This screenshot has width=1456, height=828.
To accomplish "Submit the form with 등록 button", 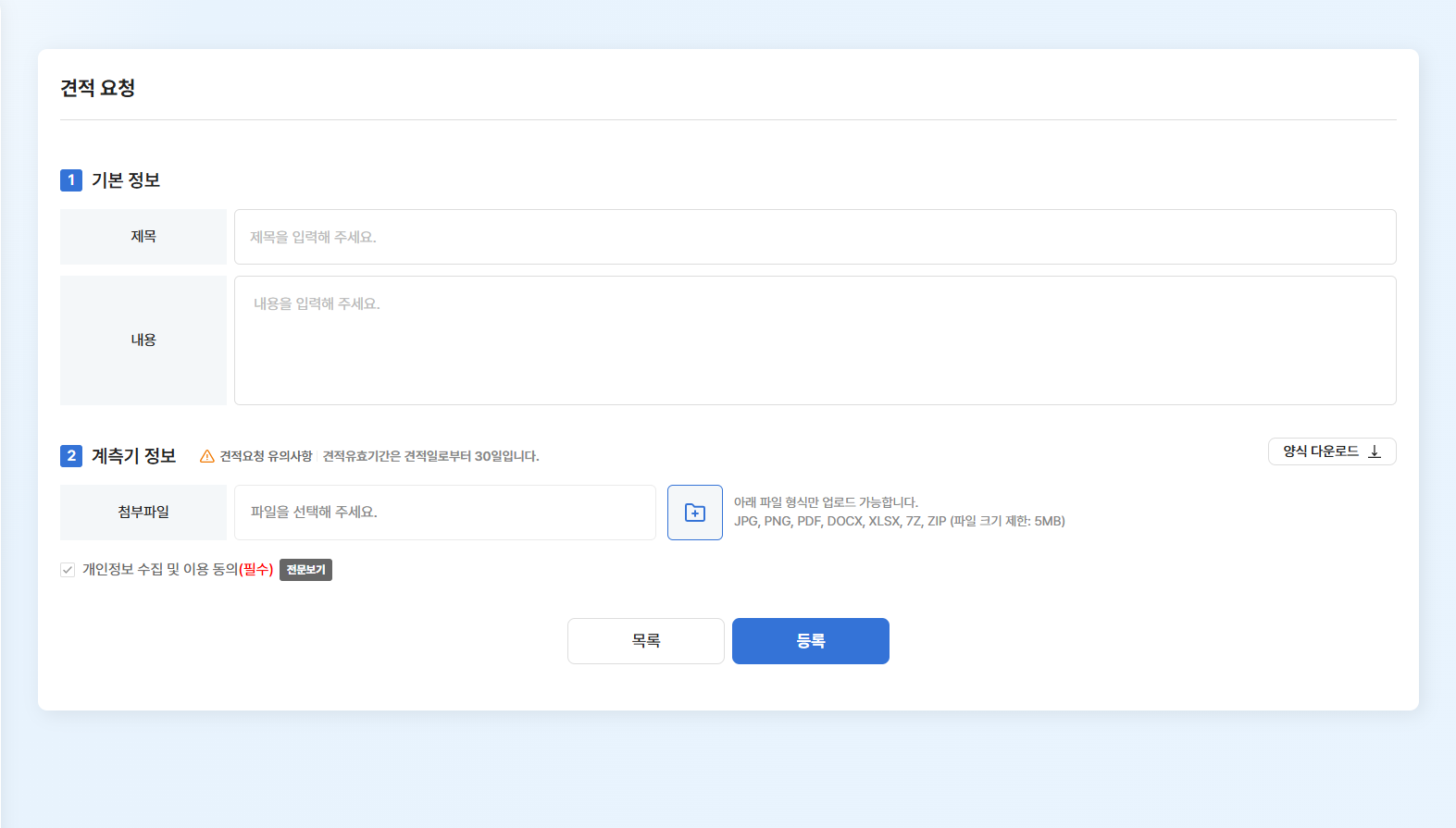I will click(810, 641).
